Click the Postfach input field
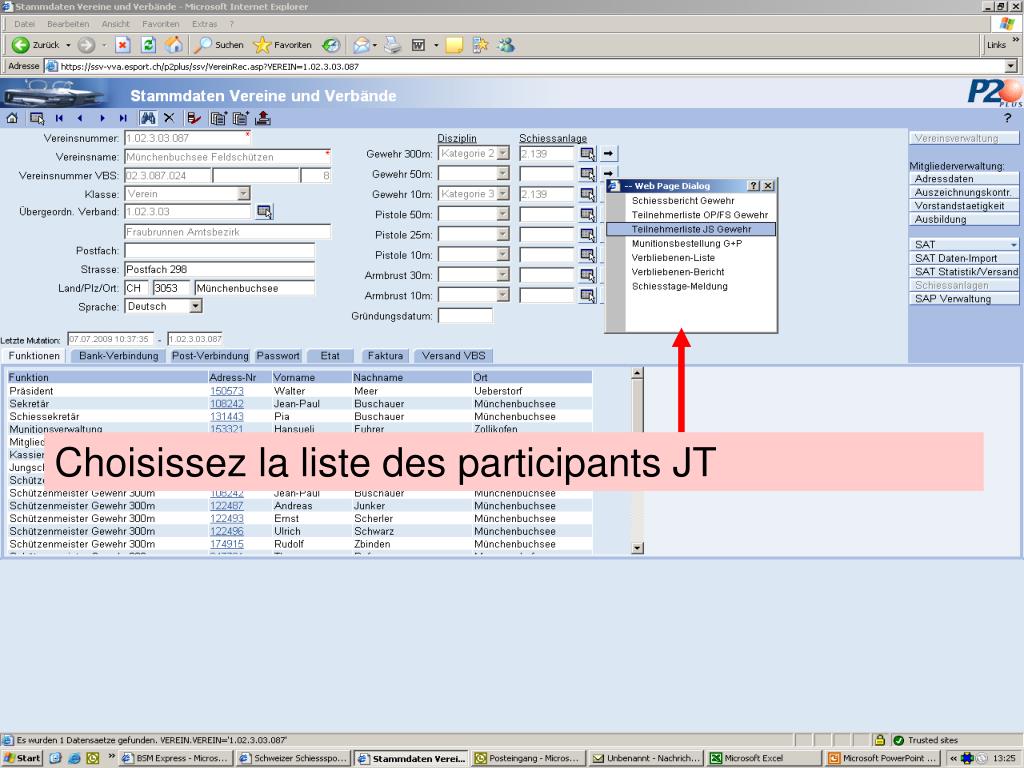This screenshot has height=768, width=1024. [219, 251]
